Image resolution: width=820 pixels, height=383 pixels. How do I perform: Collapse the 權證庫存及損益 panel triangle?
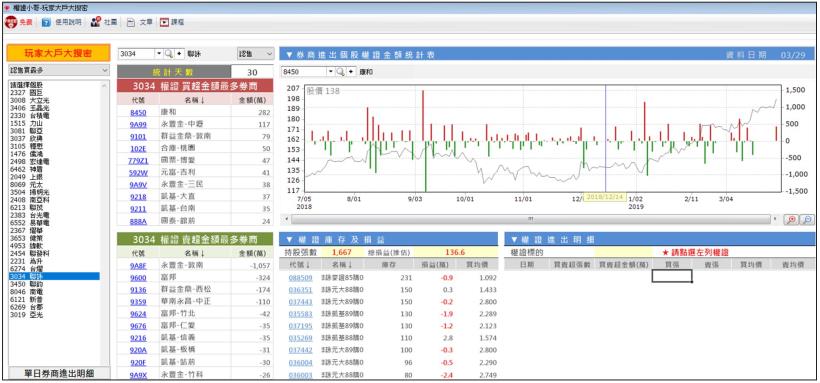(289, 240)
